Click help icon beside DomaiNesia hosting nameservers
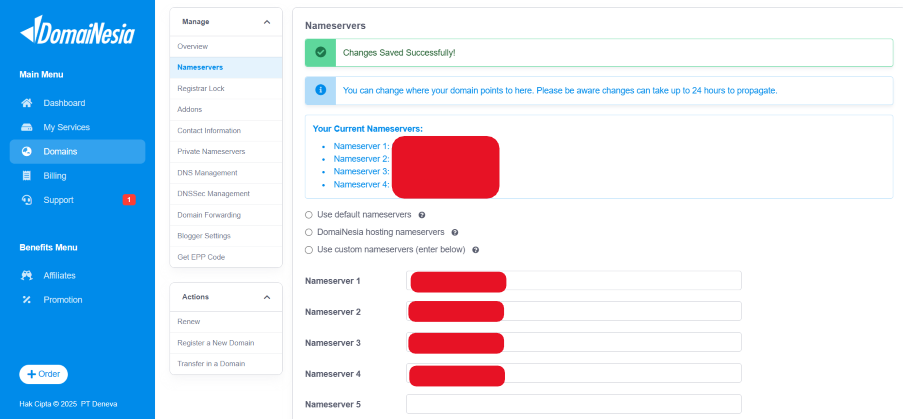Screen dimensions: 903x419 (455, 232)
